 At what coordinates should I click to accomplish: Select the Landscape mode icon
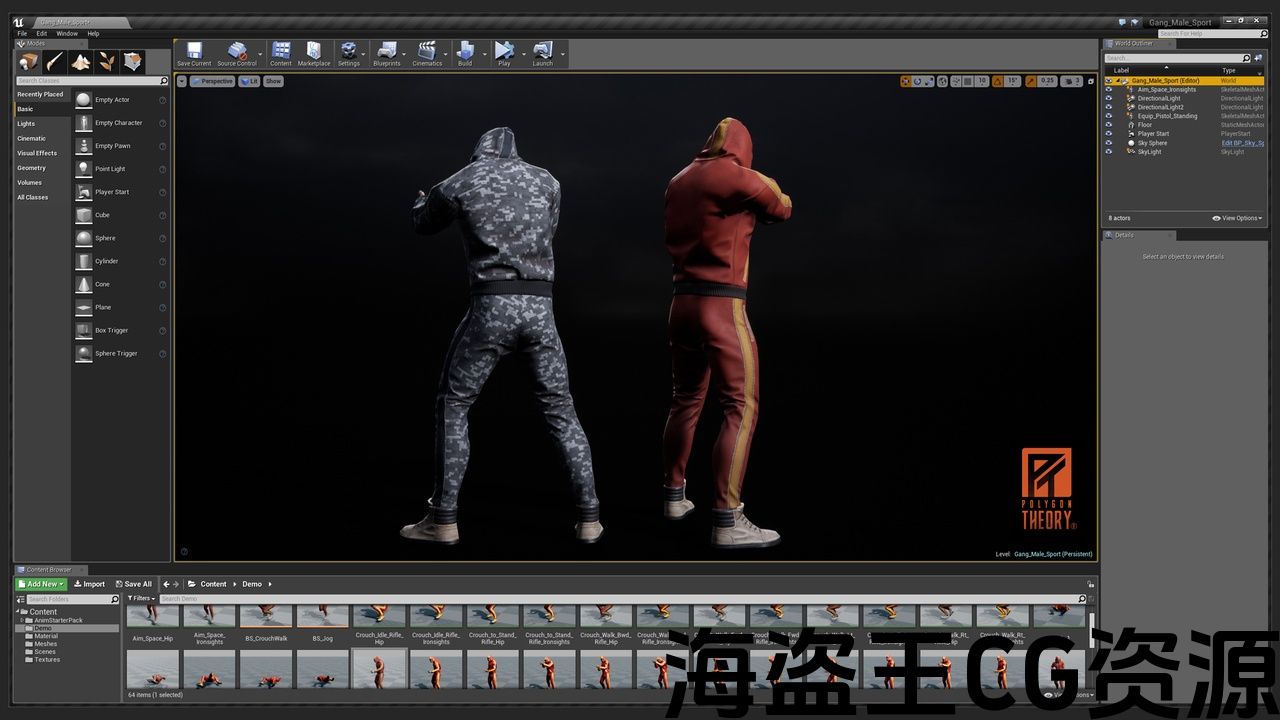[80, 62]
